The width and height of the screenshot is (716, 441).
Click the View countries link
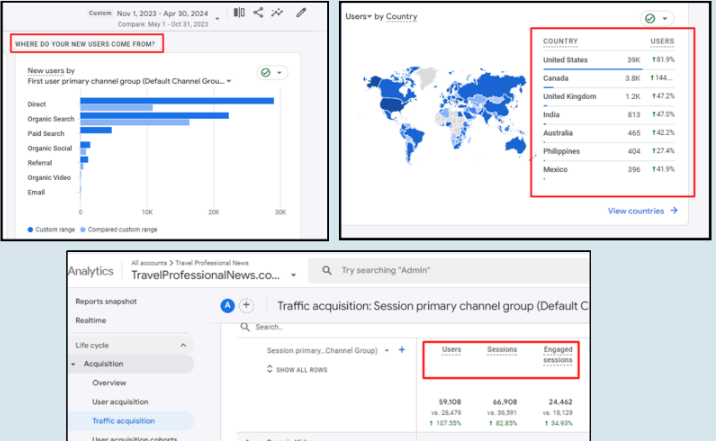[x=643, y=211]
